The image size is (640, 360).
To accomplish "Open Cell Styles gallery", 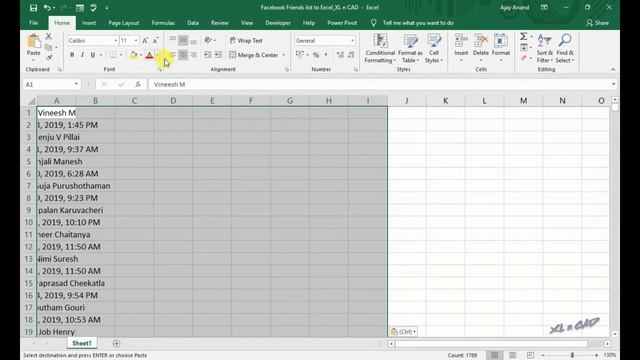I will click(x=434, y=49).
